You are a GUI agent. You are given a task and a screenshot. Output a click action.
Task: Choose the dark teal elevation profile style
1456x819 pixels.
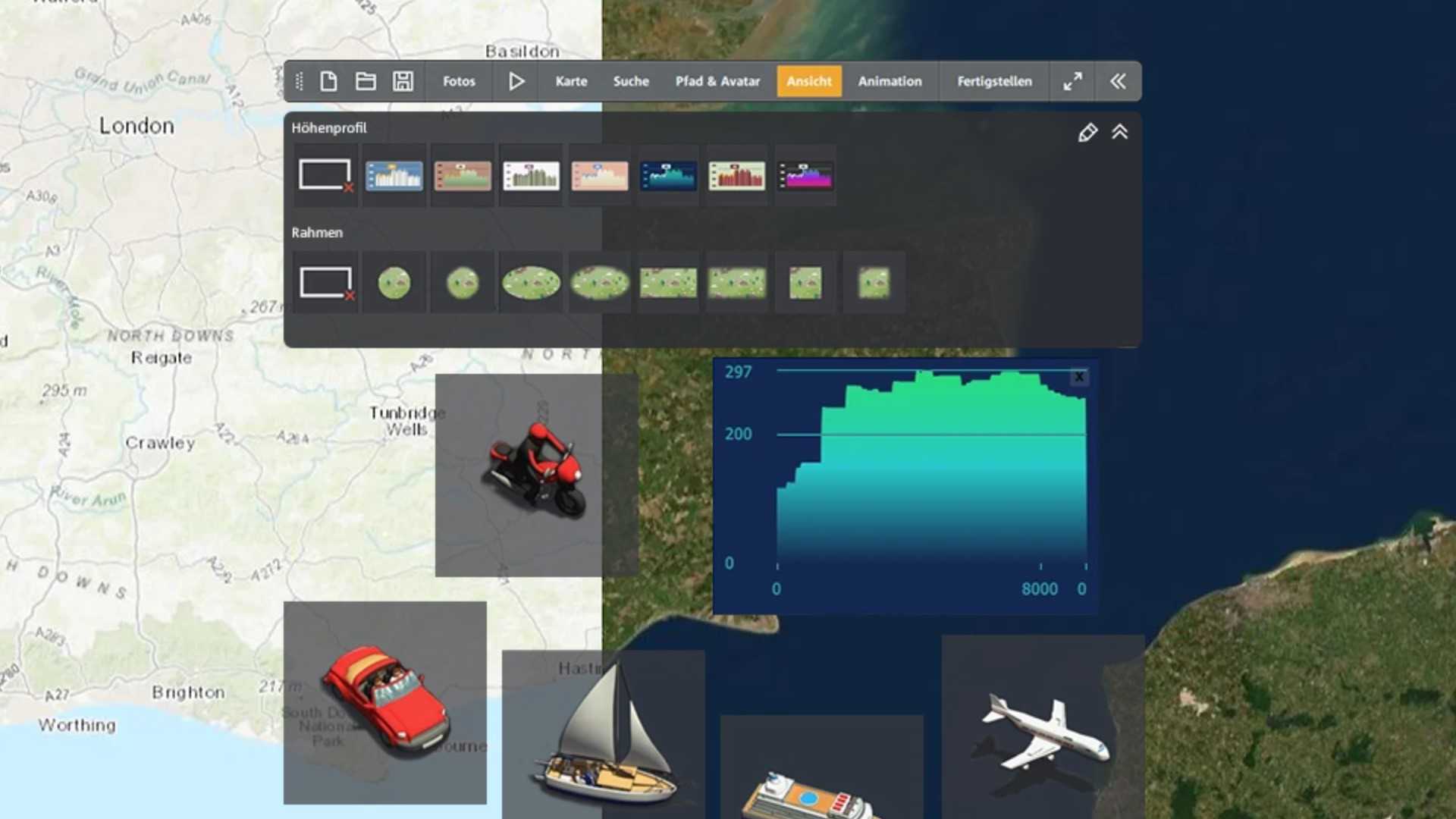[x=668, y=175]
